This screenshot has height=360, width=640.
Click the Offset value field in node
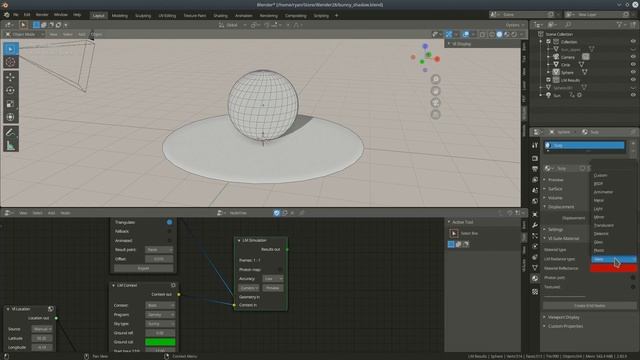click(x=159, y=259)
